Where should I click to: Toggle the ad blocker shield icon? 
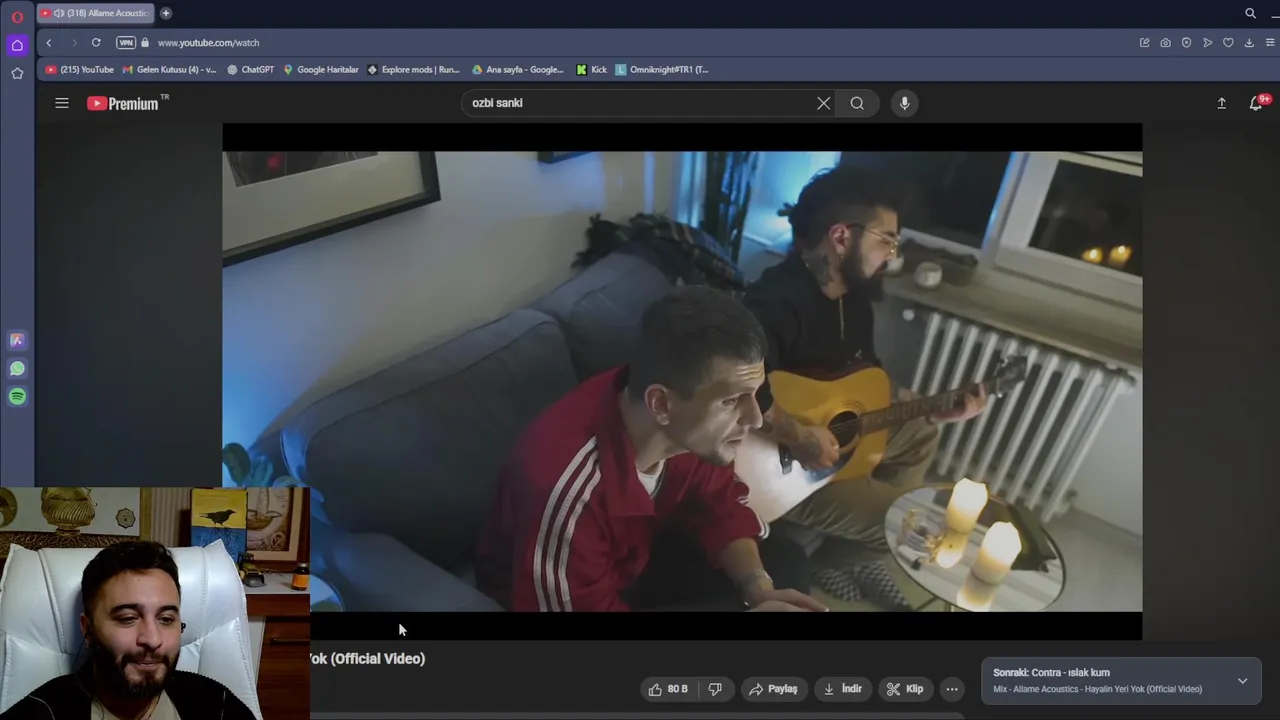[x=1186, y=43]
